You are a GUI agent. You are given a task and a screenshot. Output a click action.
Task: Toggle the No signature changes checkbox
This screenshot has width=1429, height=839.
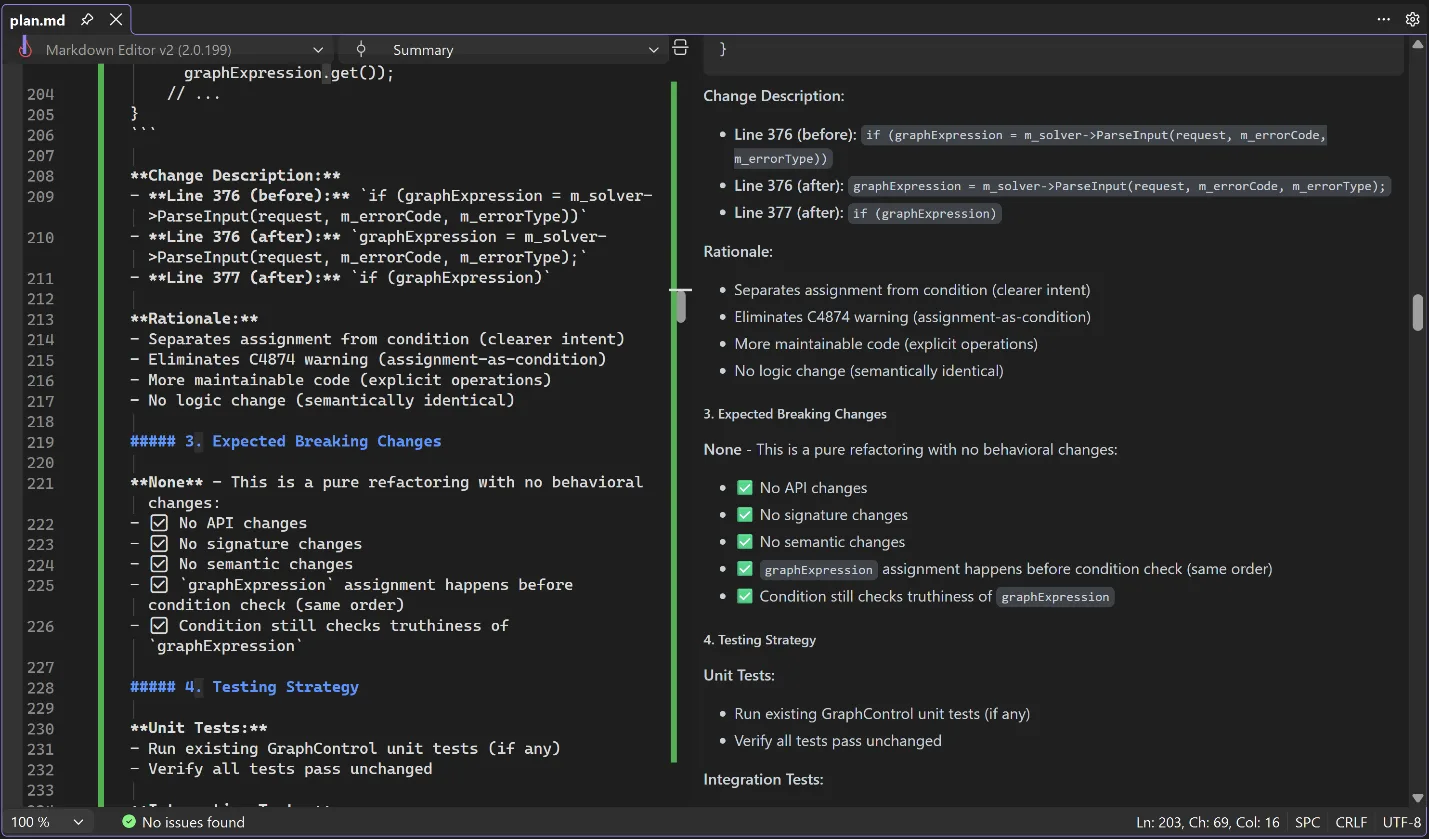(x=745, y=514)
